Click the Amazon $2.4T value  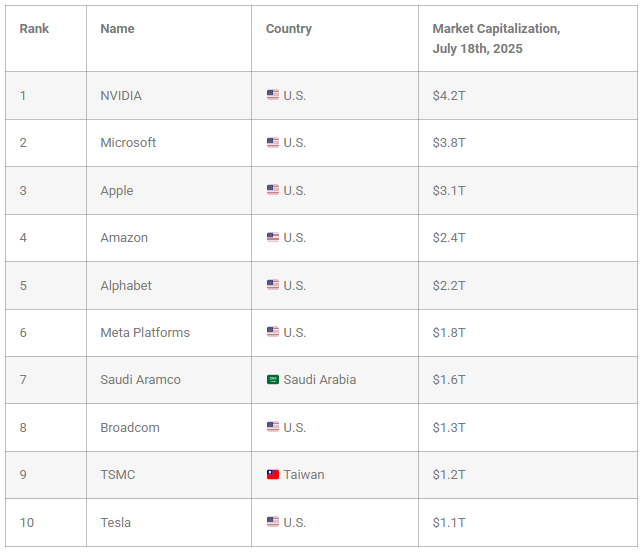(449, 238)
